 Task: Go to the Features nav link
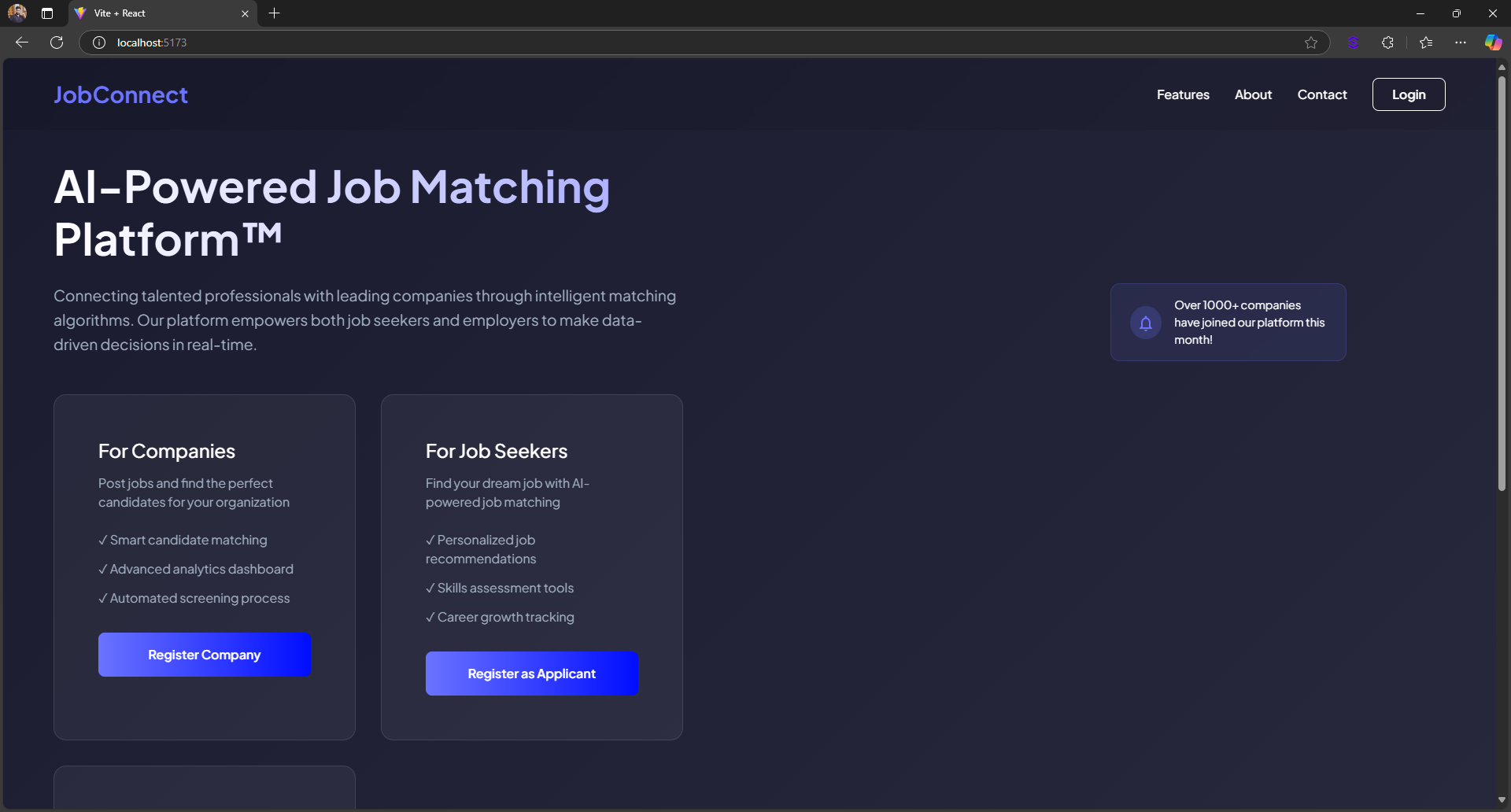1183,94
